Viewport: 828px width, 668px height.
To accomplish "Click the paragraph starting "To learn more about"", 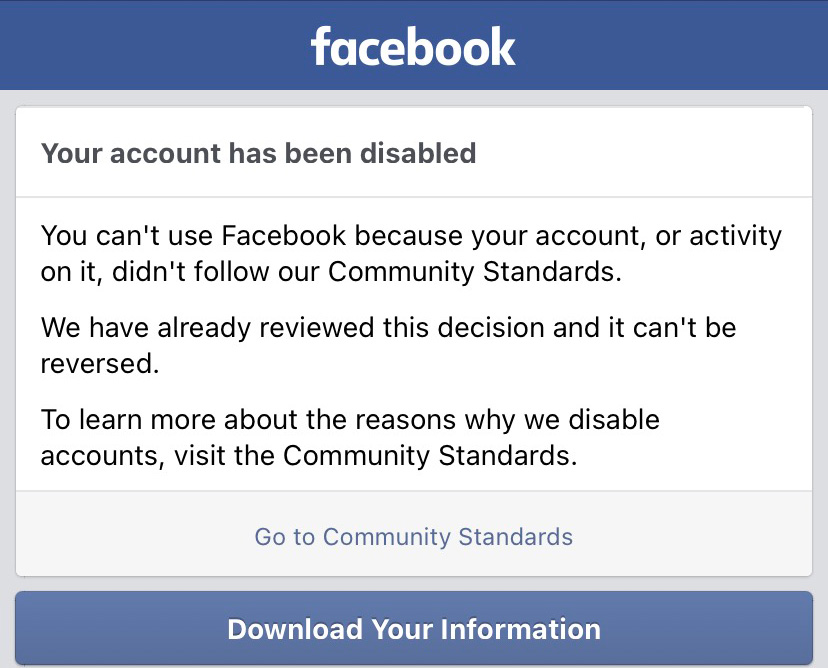I will (350, 437).
